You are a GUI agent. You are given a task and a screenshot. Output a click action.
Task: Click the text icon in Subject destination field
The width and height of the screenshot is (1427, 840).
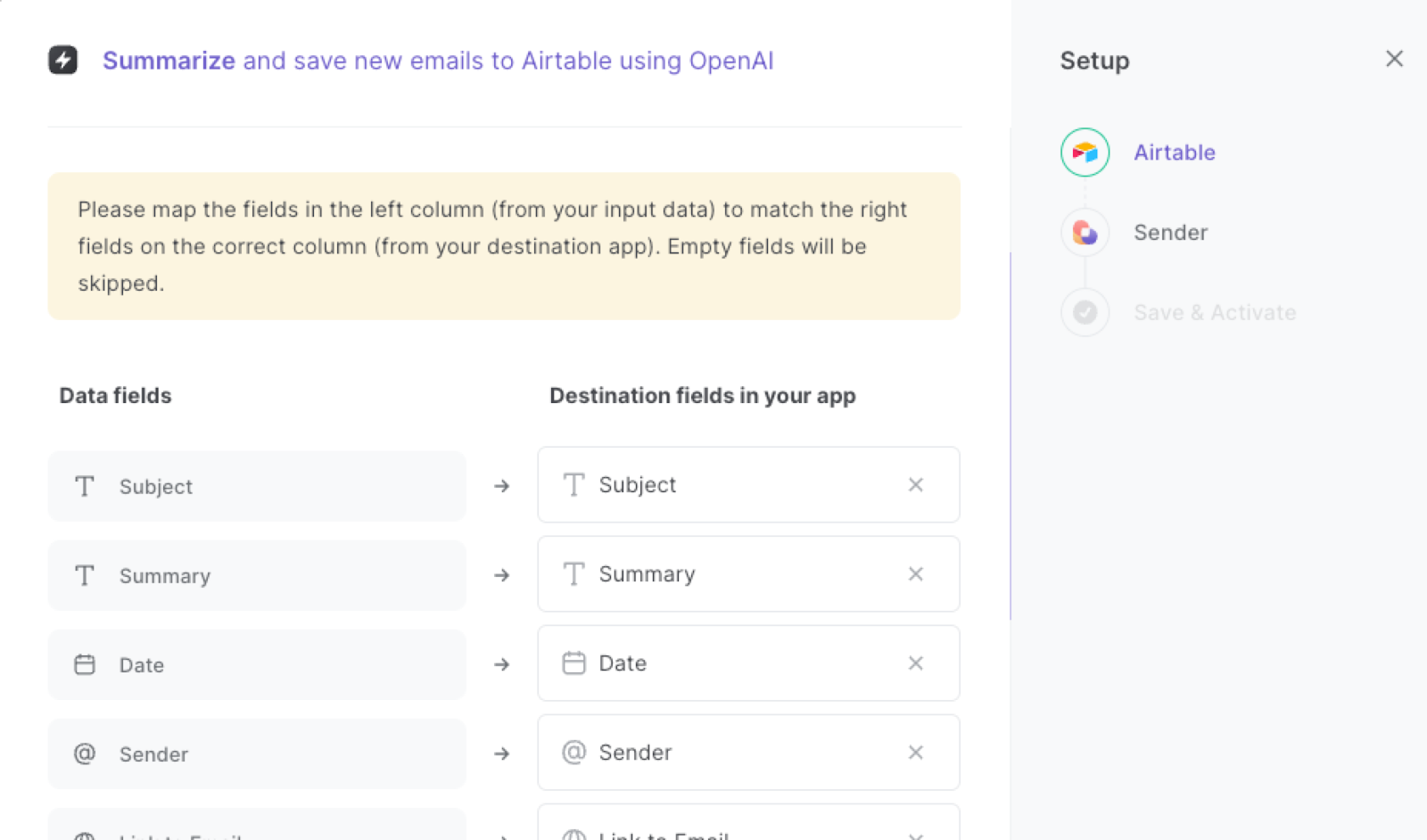[574, 485]
